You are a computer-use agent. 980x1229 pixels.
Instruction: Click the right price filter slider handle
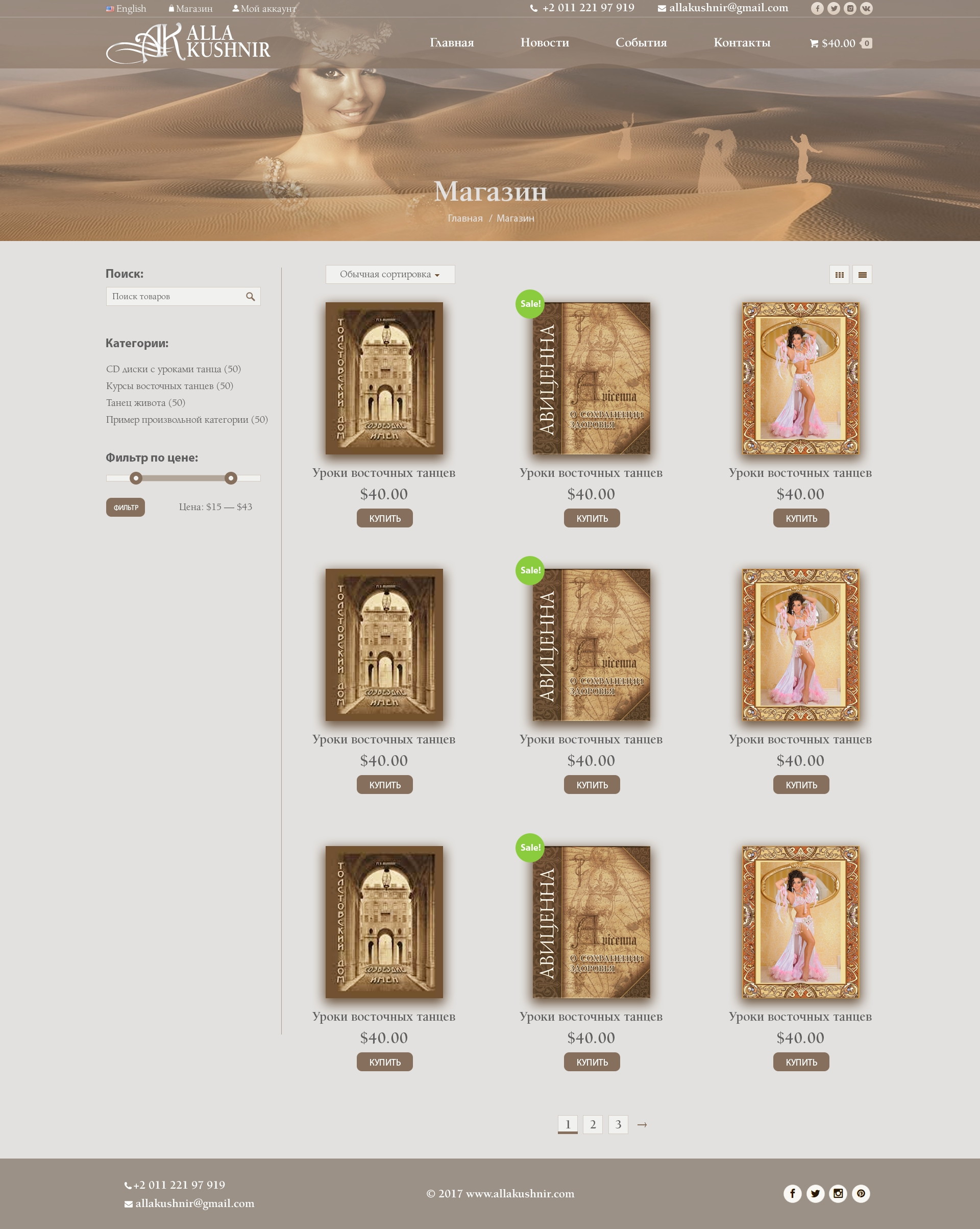231,478
